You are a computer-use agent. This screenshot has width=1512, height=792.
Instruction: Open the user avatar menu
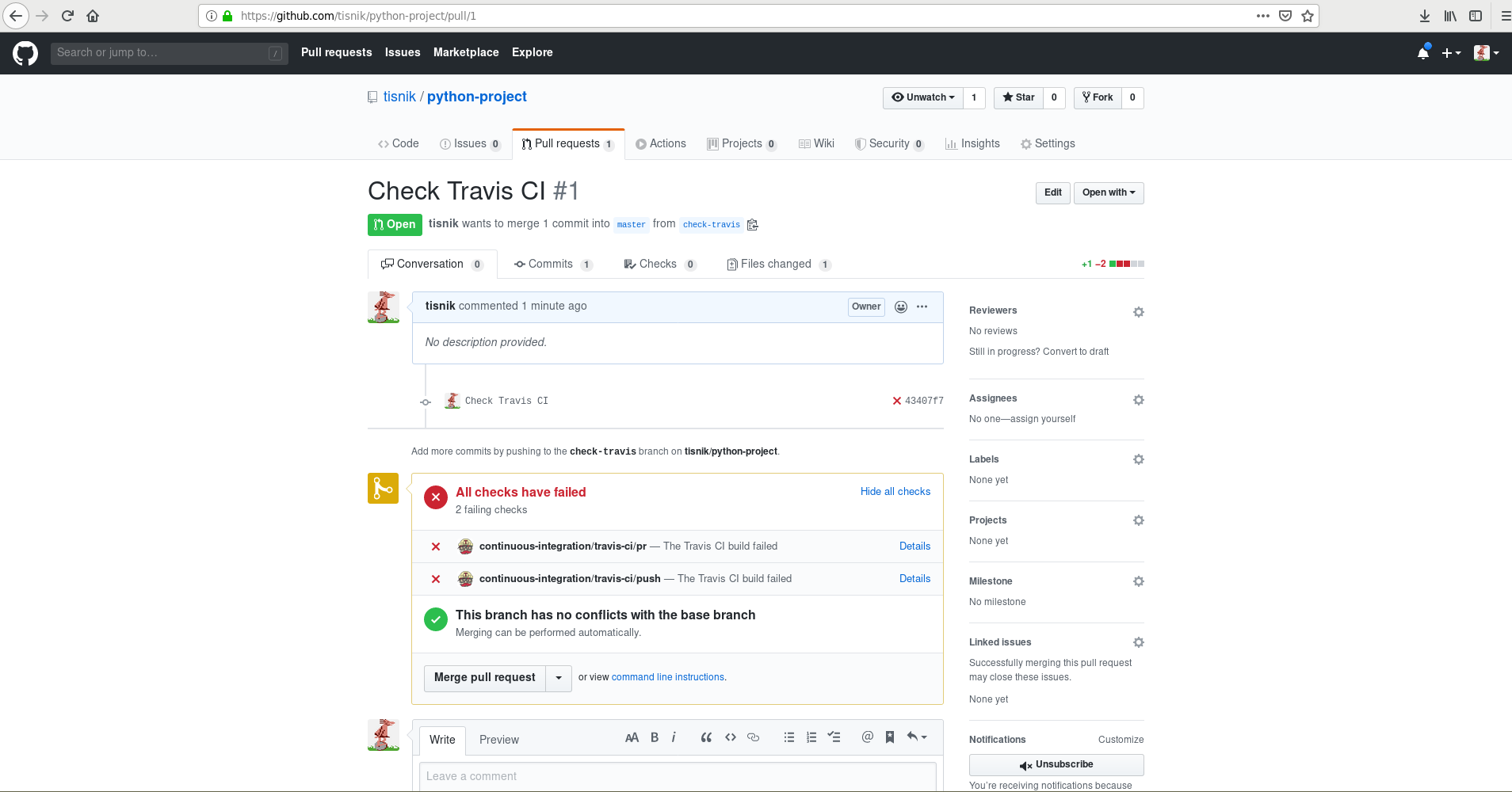pyautogui.click(x=1486, y=53)
